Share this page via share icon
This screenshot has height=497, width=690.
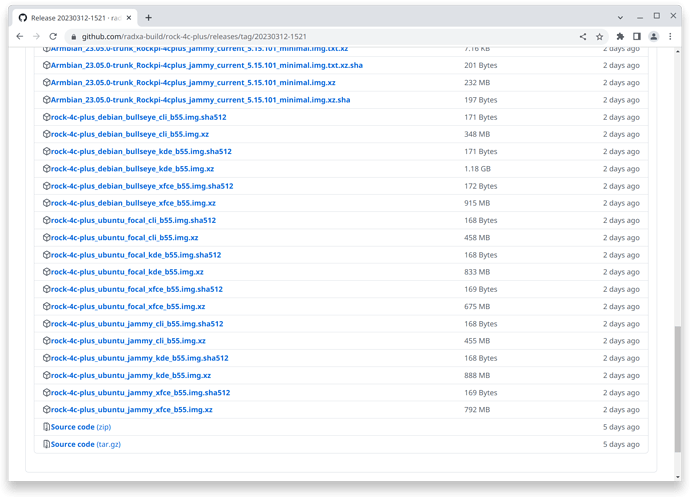583,37
